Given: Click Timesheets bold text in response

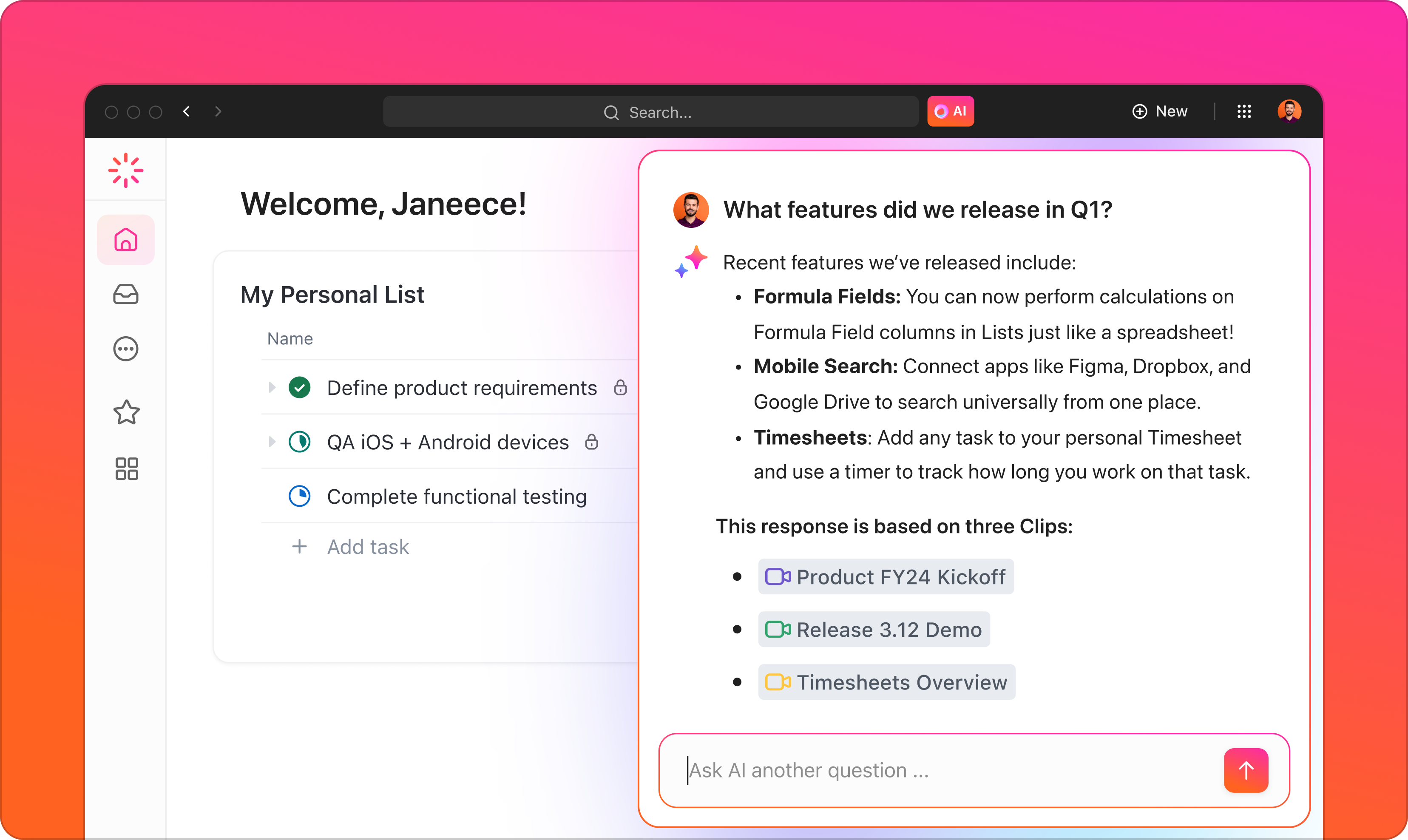Looking at the screenshot, I should click(x=810, y=437).
